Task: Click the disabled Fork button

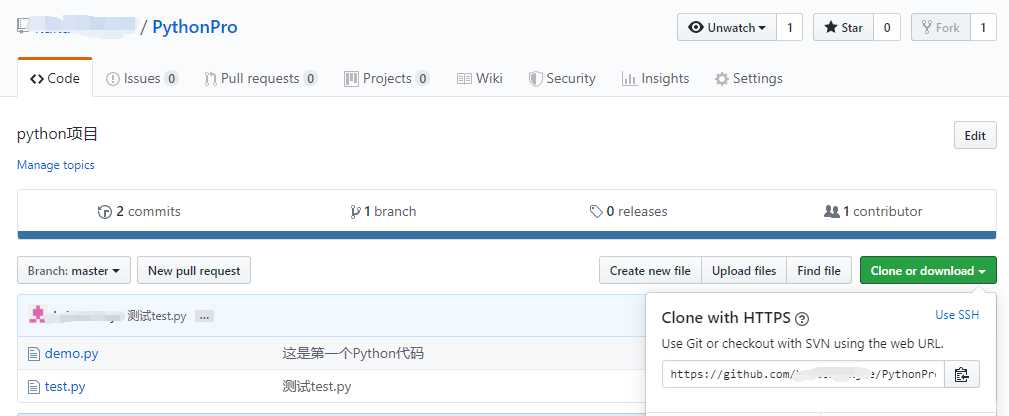Action: [x=940, y=28]
